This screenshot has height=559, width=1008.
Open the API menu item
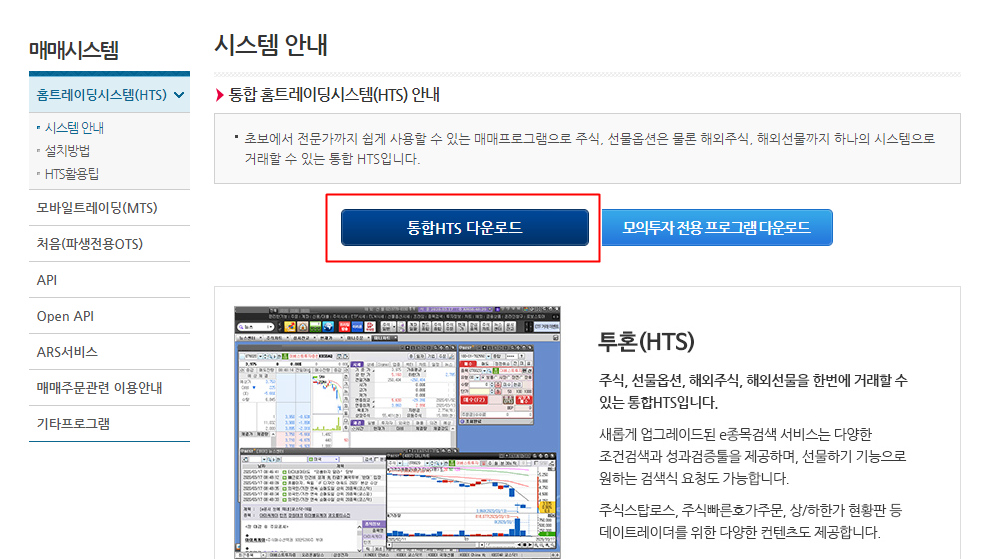[x=47, y=280]
